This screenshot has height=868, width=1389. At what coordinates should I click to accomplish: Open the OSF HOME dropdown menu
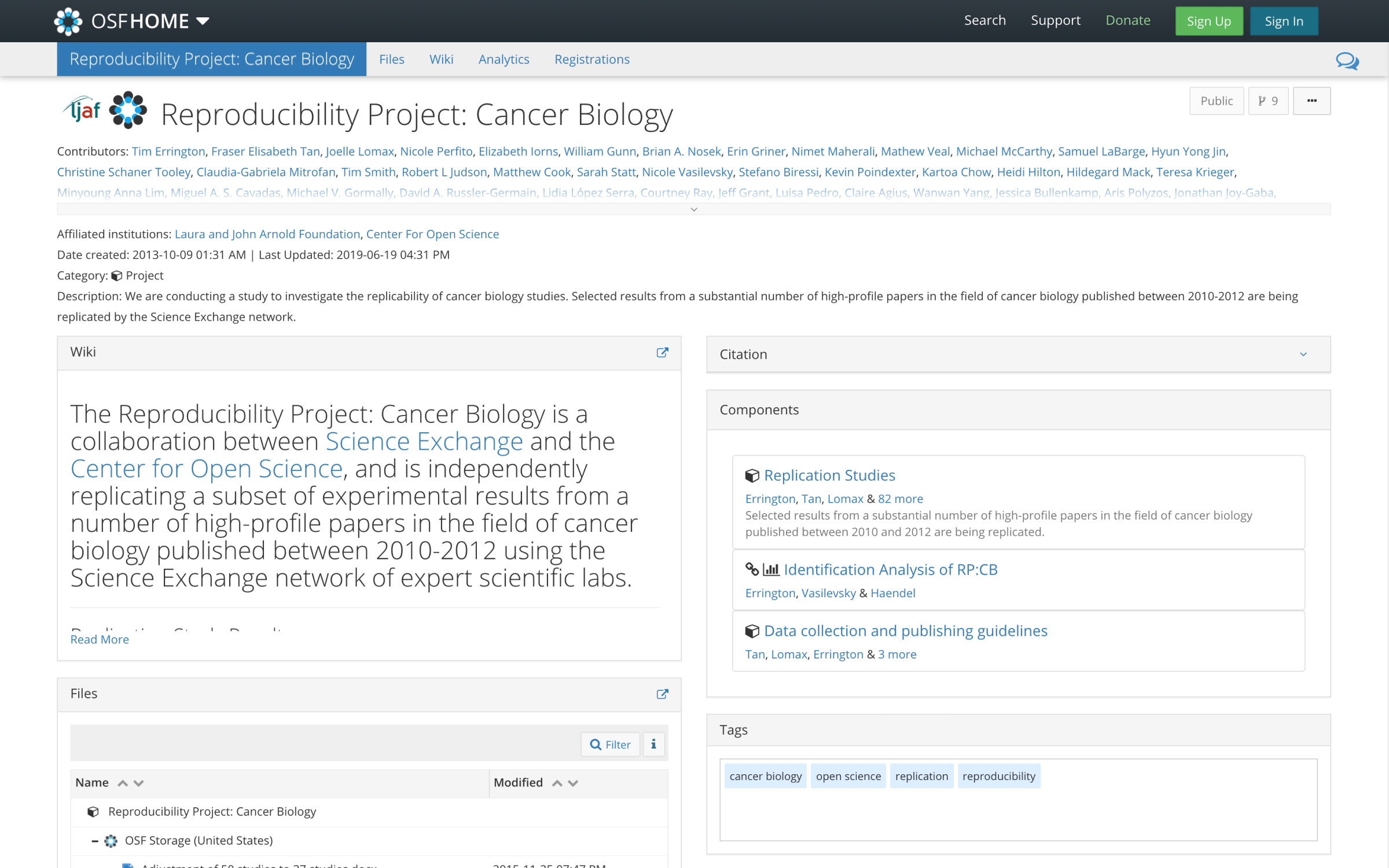202,21
